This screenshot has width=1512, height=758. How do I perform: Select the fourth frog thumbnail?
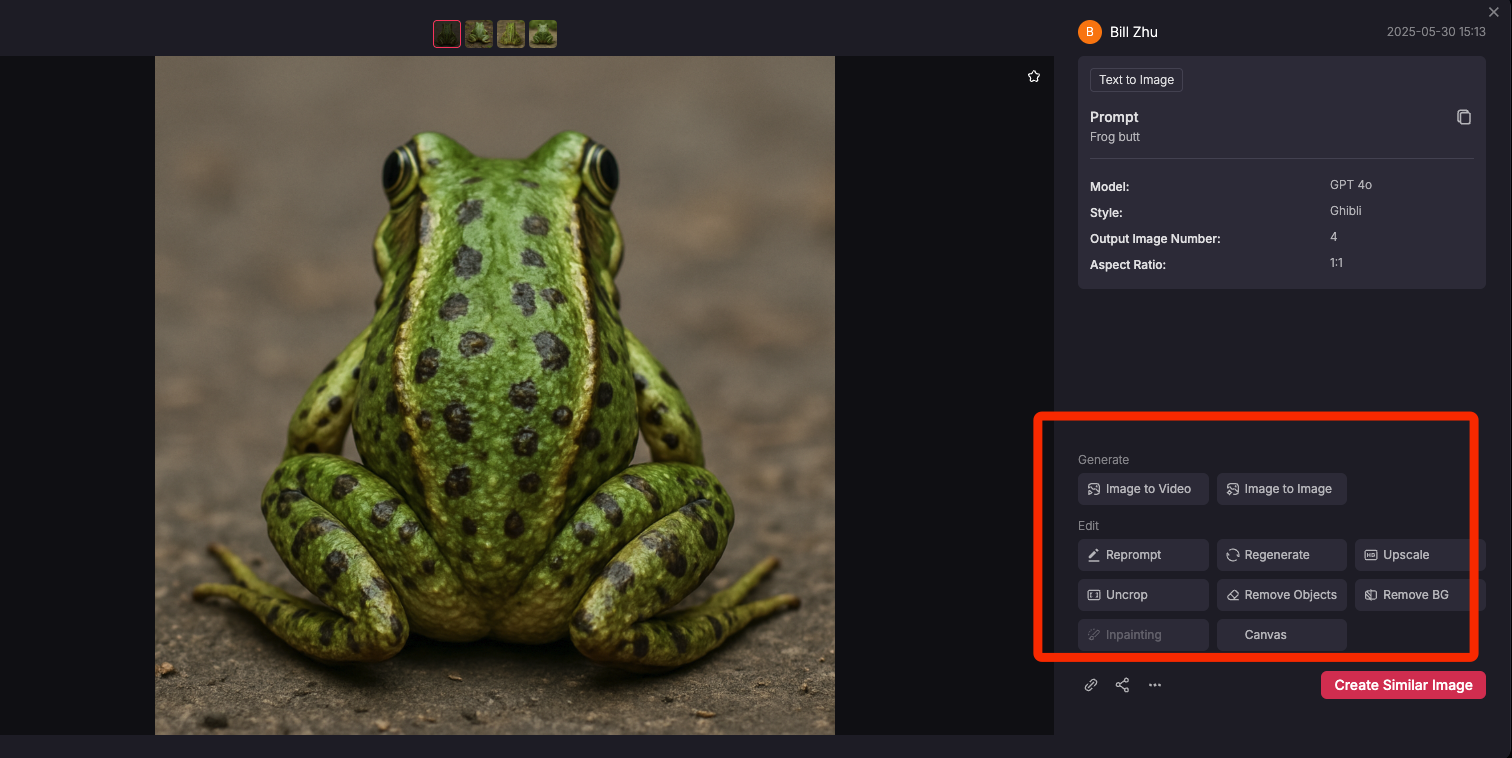[543, 34]
